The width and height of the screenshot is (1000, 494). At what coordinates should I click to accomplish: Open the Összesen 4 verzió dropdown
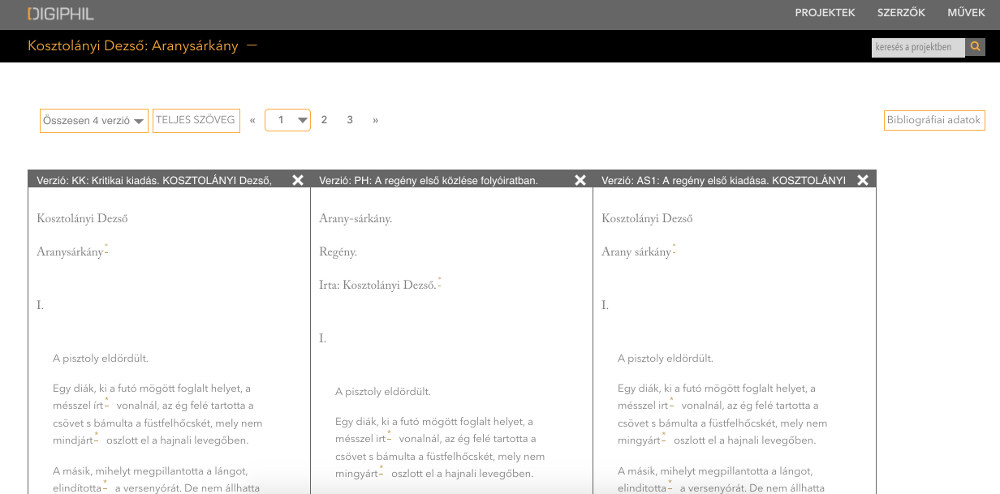[x=94, y=121]
